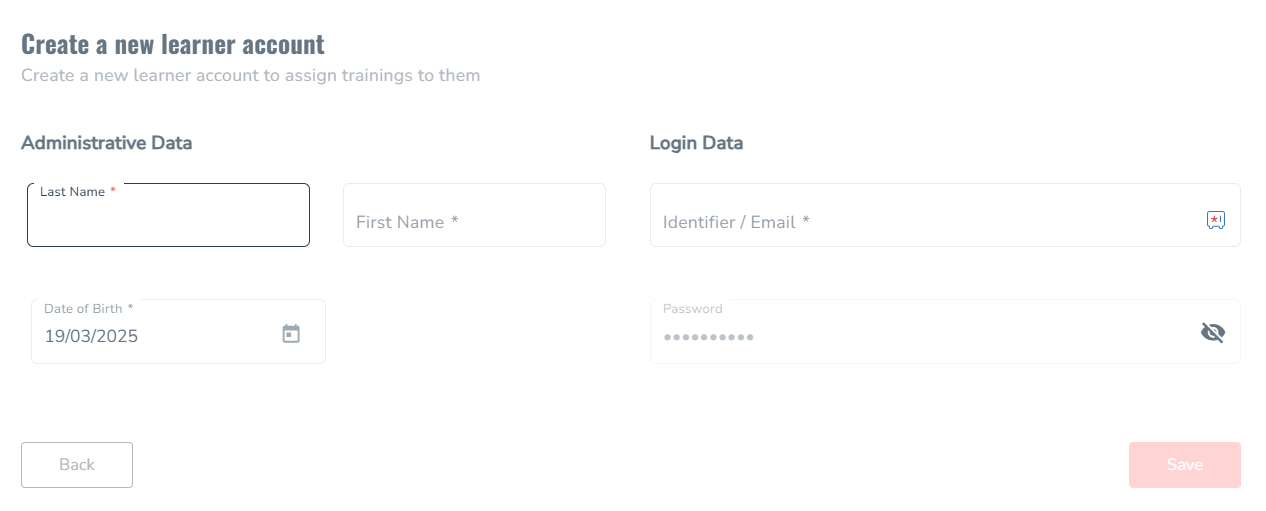
Task: Click the Date of Birth label
Action: click(x=84, y=308)
